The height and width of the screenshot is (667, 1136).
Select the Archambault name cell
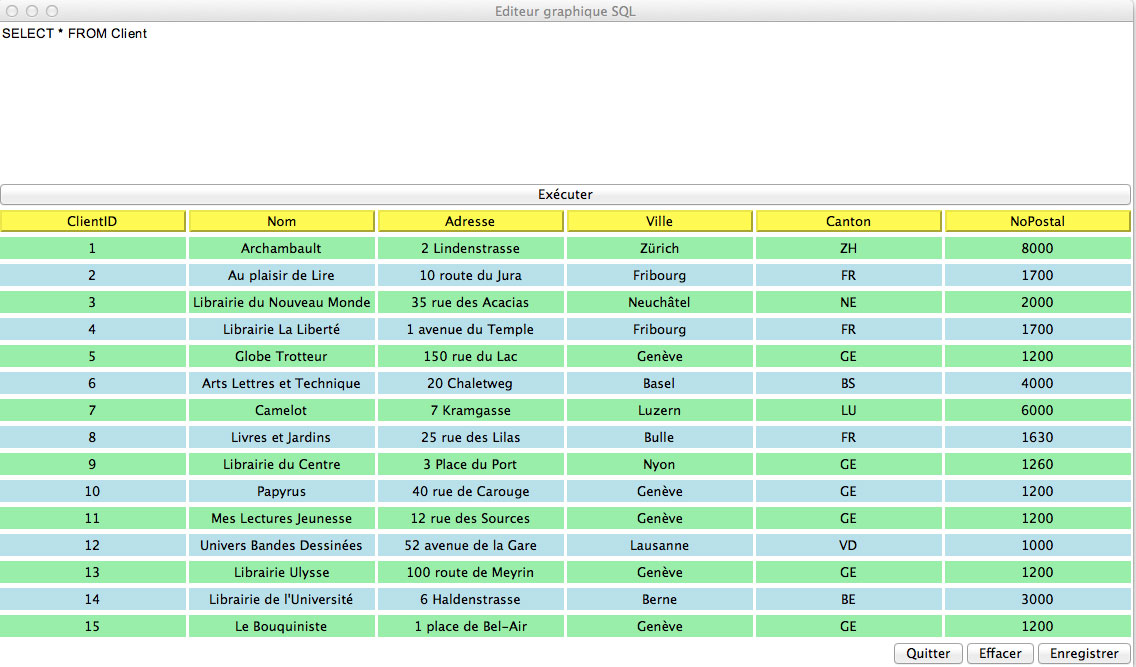282,248
